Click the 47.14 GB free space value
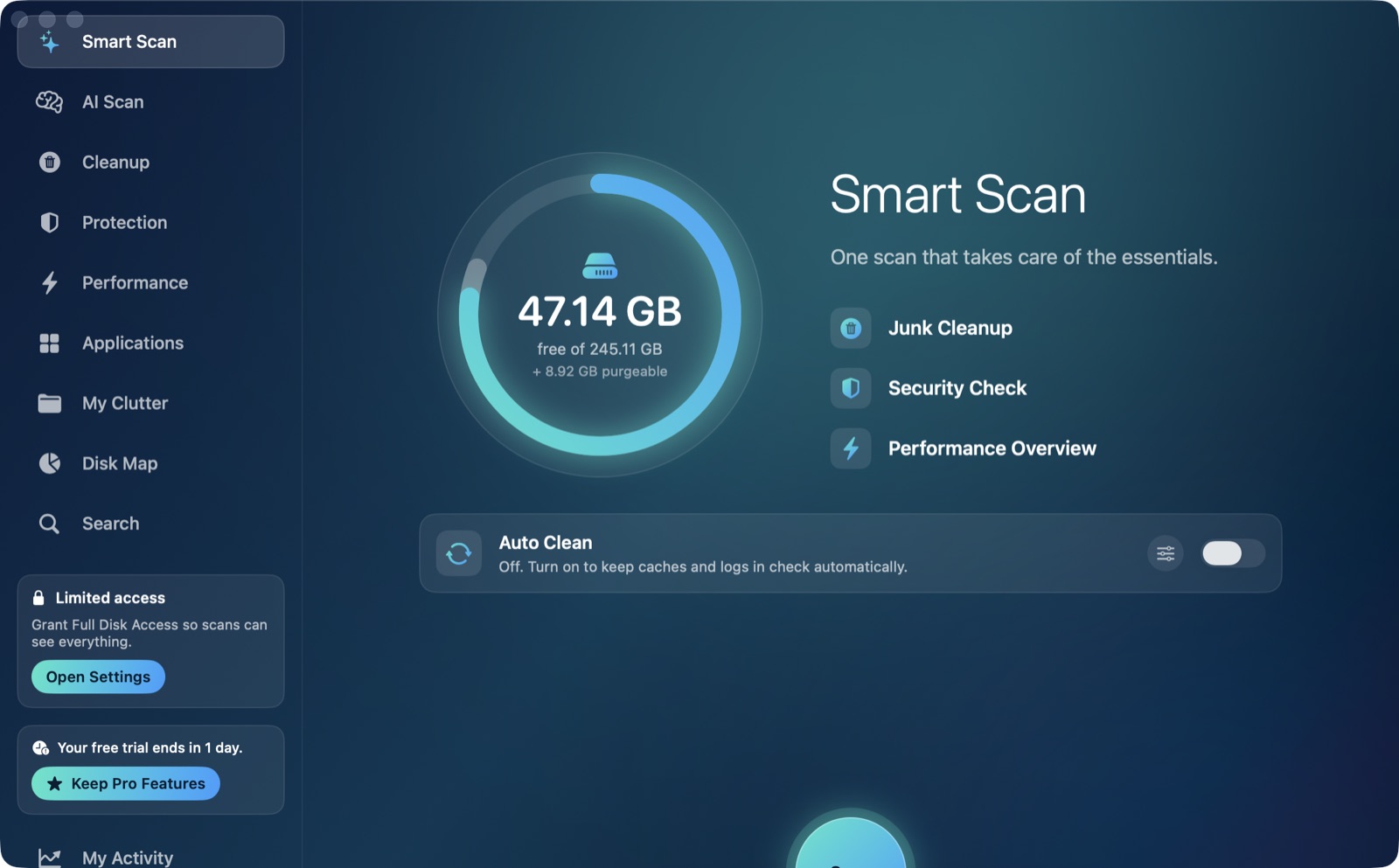Image resolution: width=1399 pixels, height=868 pixels. point(600,311)
